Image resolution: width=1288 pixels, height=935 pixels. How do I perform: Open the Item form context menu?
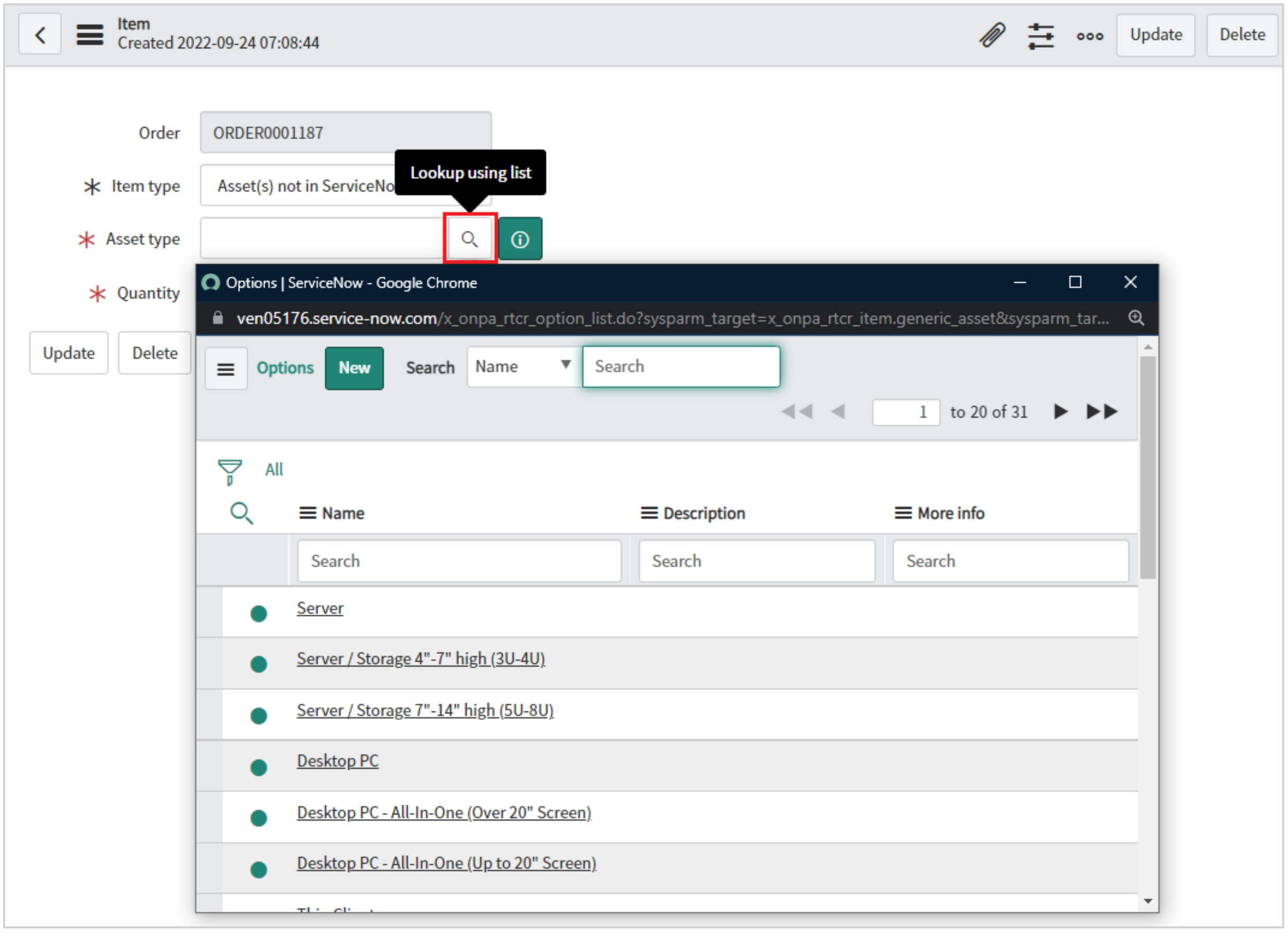point(90,35)
